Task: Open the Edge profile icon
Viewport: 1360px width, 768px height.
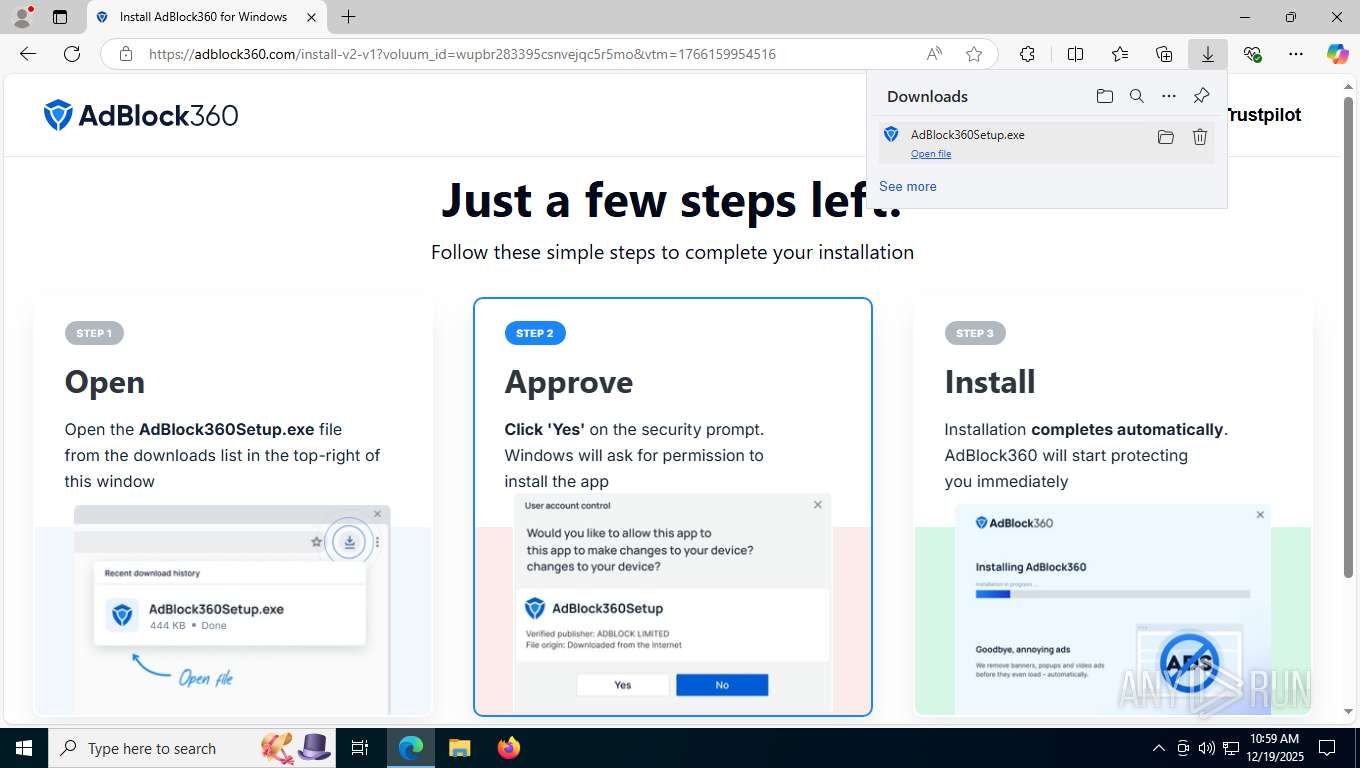Action: 22,16
